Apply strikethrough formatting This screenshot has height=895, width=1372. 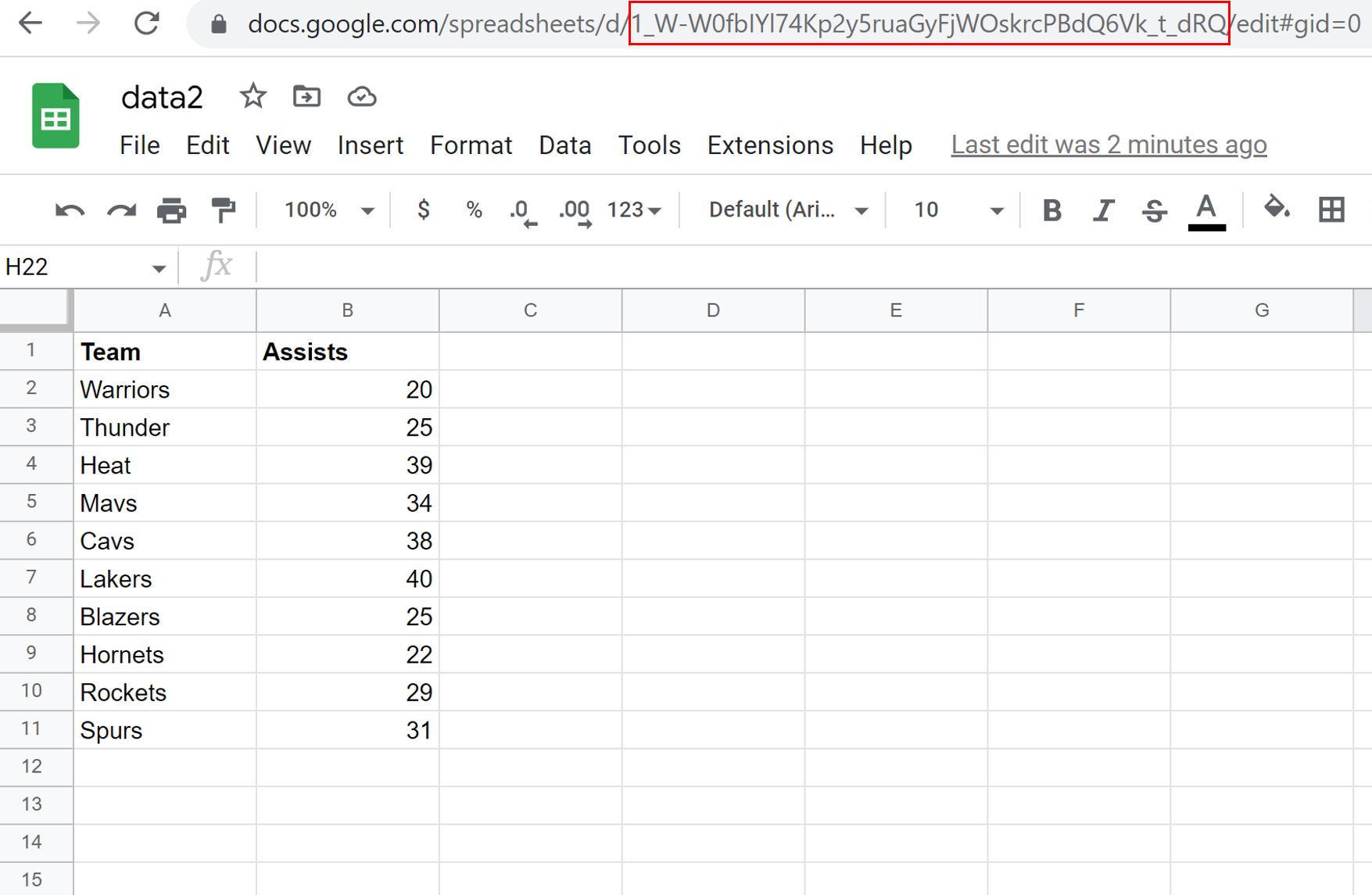1155,209
